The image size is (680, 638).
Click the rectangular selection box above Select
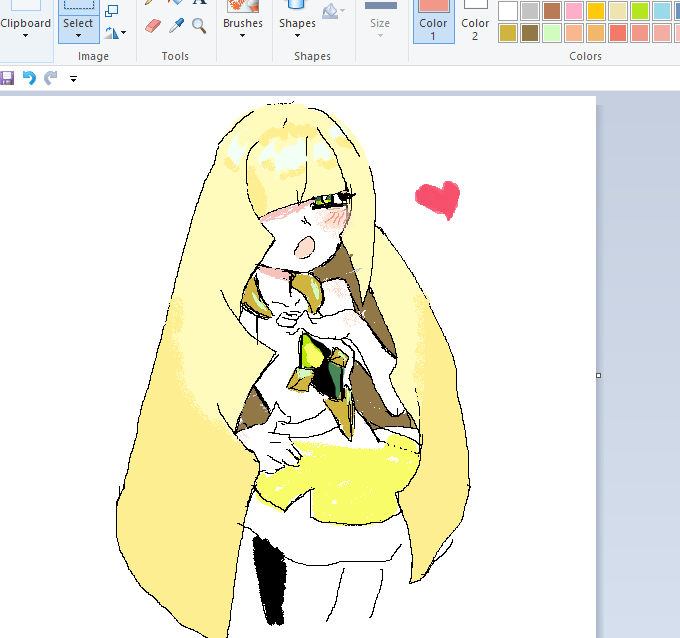[x=79, y=5]
